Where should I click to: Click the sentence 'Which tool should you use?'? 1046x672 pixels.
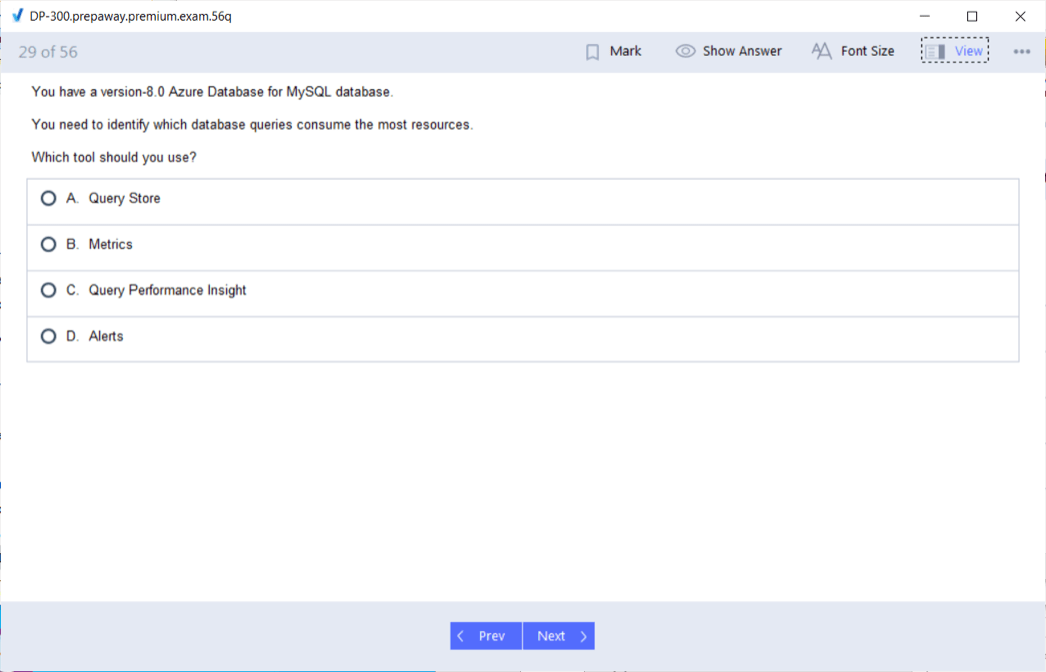114,157
